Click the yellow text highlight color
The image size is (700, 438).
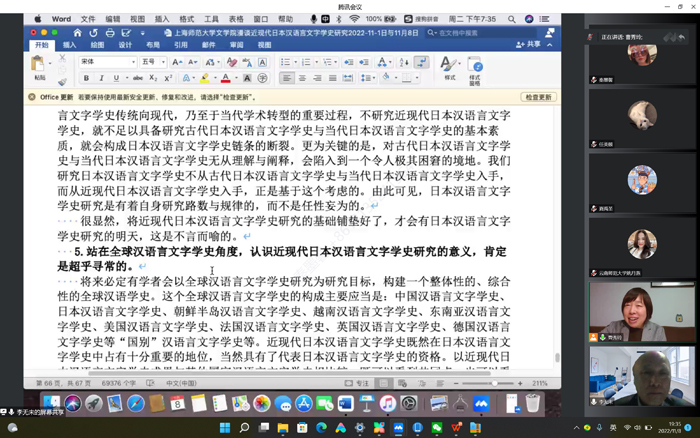click(204, 77)
